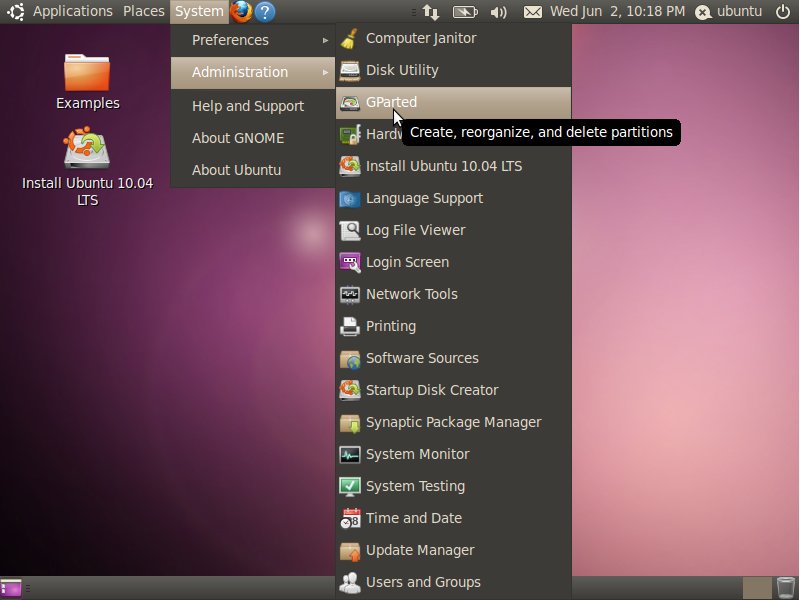The image size is (800, 600).
Task: Choose About GNOME
Action: (253, 138)
